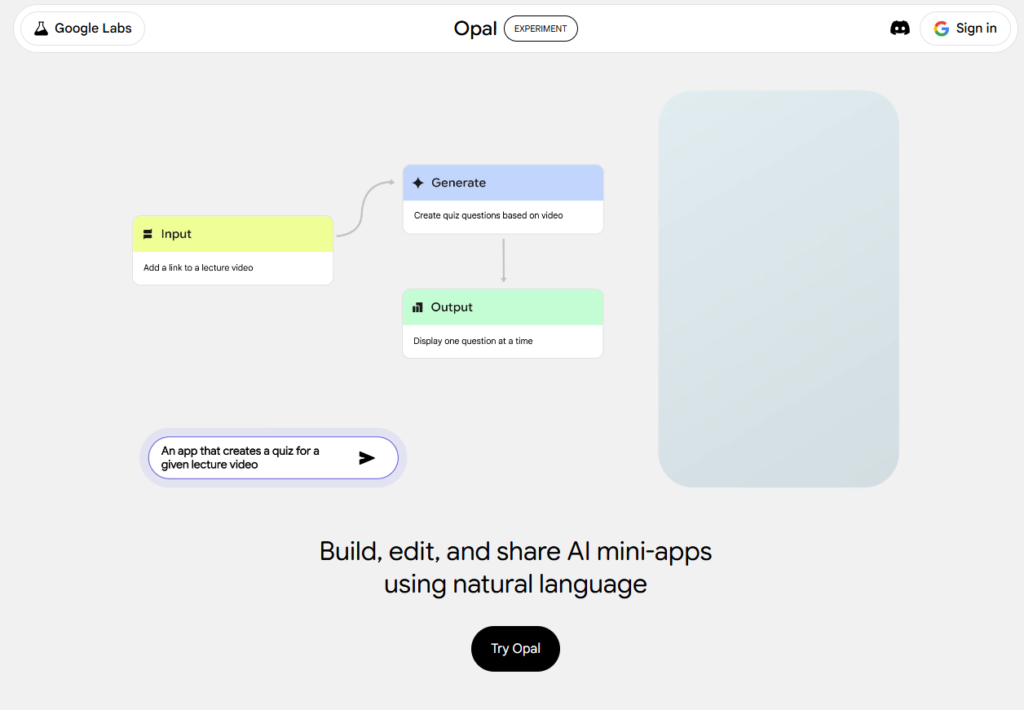Image resolution: width=1024 pixels, height=710 pixels.
Task: Click the Sign in button
Action: coord(966,28)
